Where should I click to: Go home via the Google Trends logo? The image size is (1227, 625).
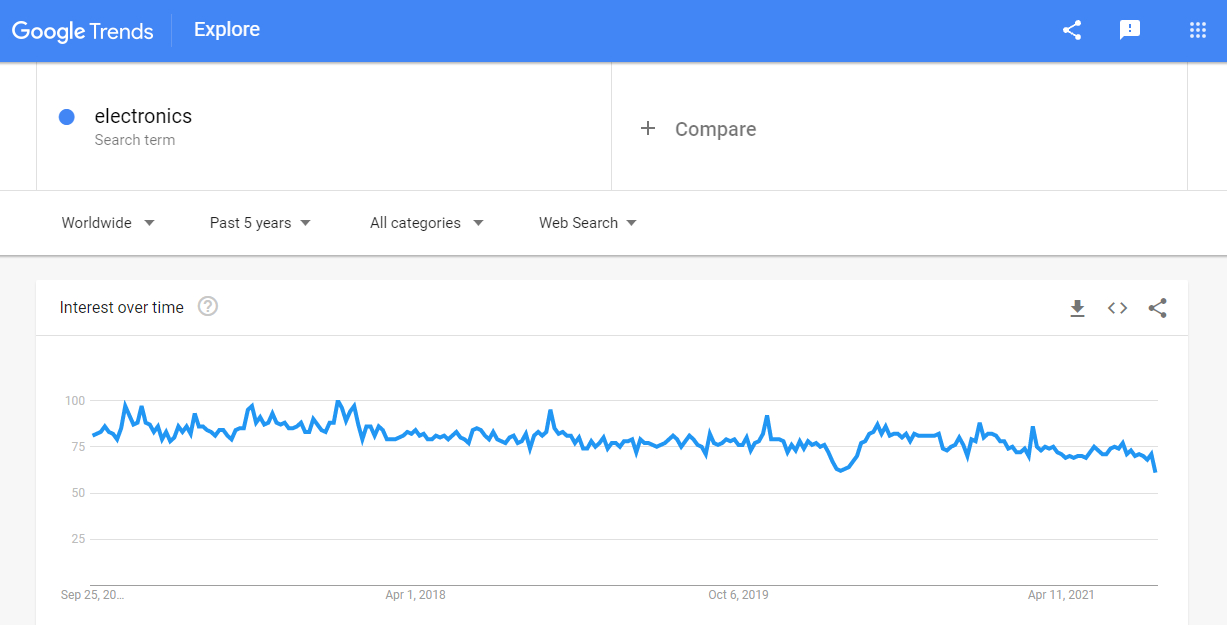(83, 30)
